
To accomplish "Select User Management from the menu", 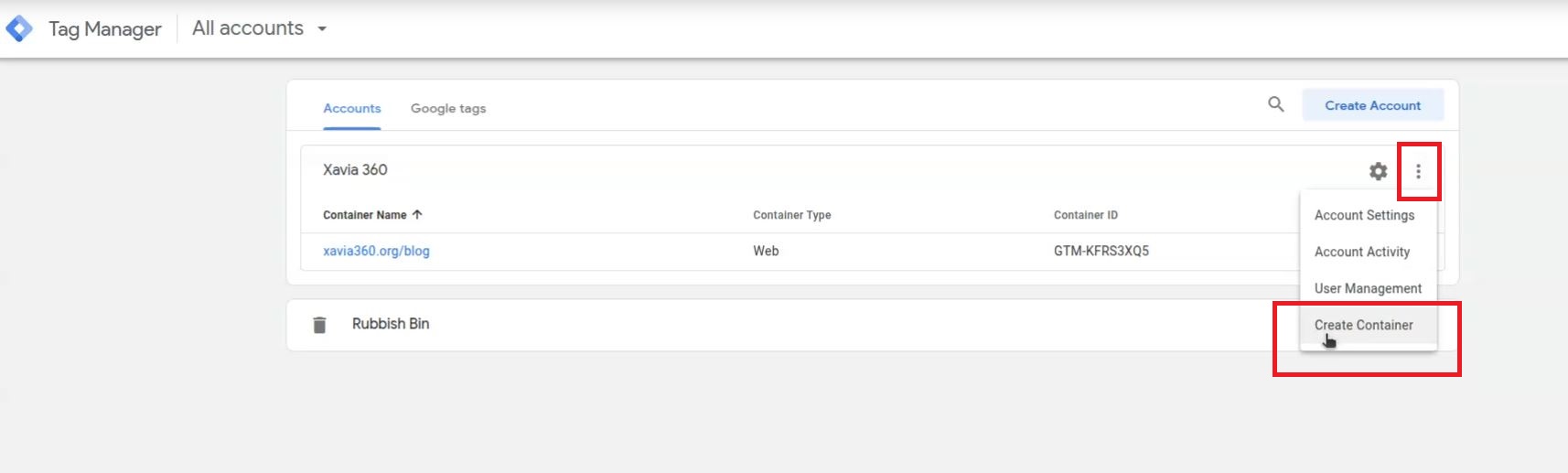I will (x=1368, y=288).
